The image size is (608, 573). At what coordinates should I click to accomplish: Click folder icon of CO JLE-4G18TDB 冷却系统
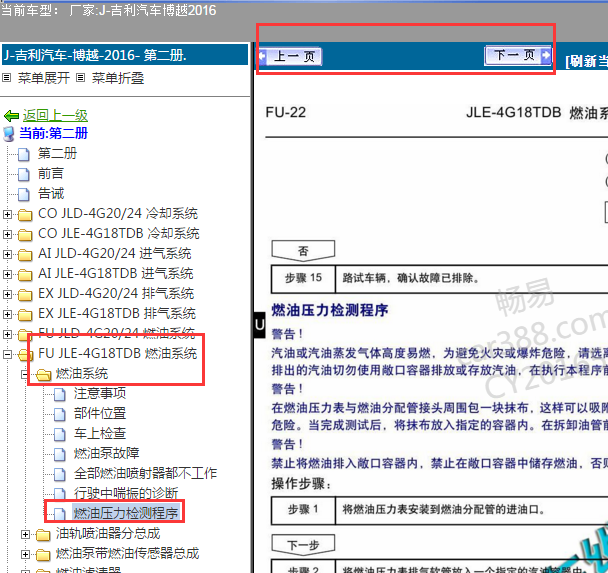(x=25, y=235)
